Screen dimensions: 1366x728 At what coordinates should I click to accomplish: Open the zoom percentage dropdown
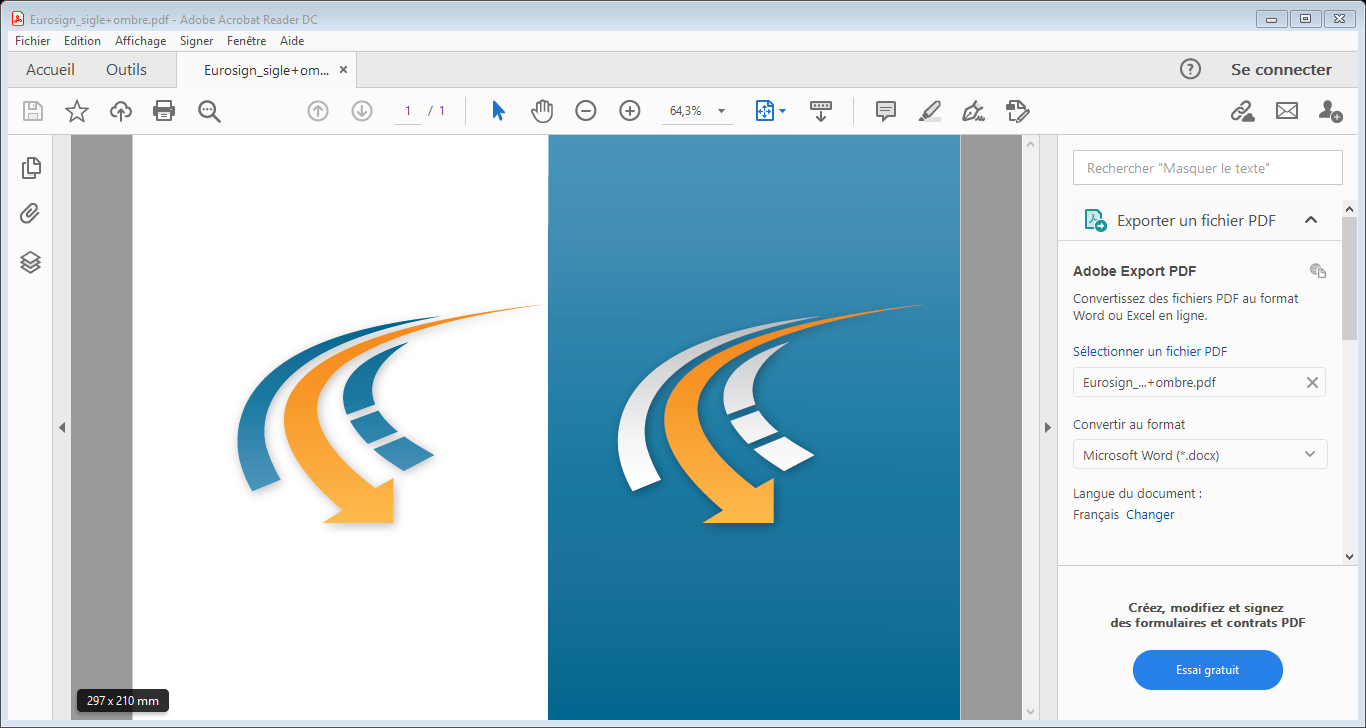pyautogui.click(x=721, y=111)
